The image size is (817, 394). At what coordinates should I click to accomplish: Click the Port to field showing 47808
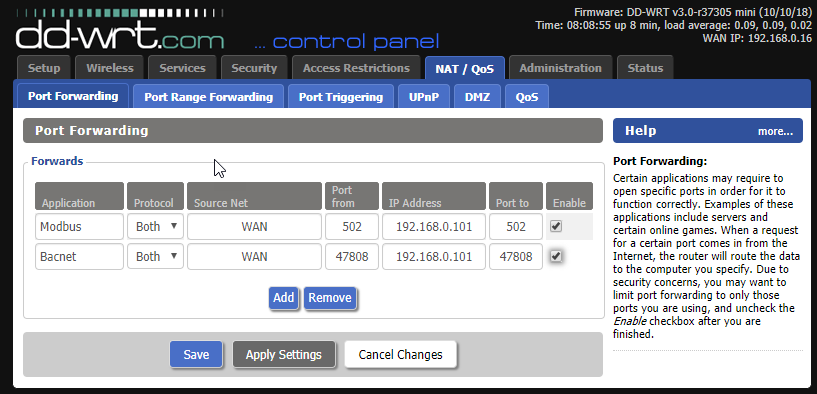516,256
